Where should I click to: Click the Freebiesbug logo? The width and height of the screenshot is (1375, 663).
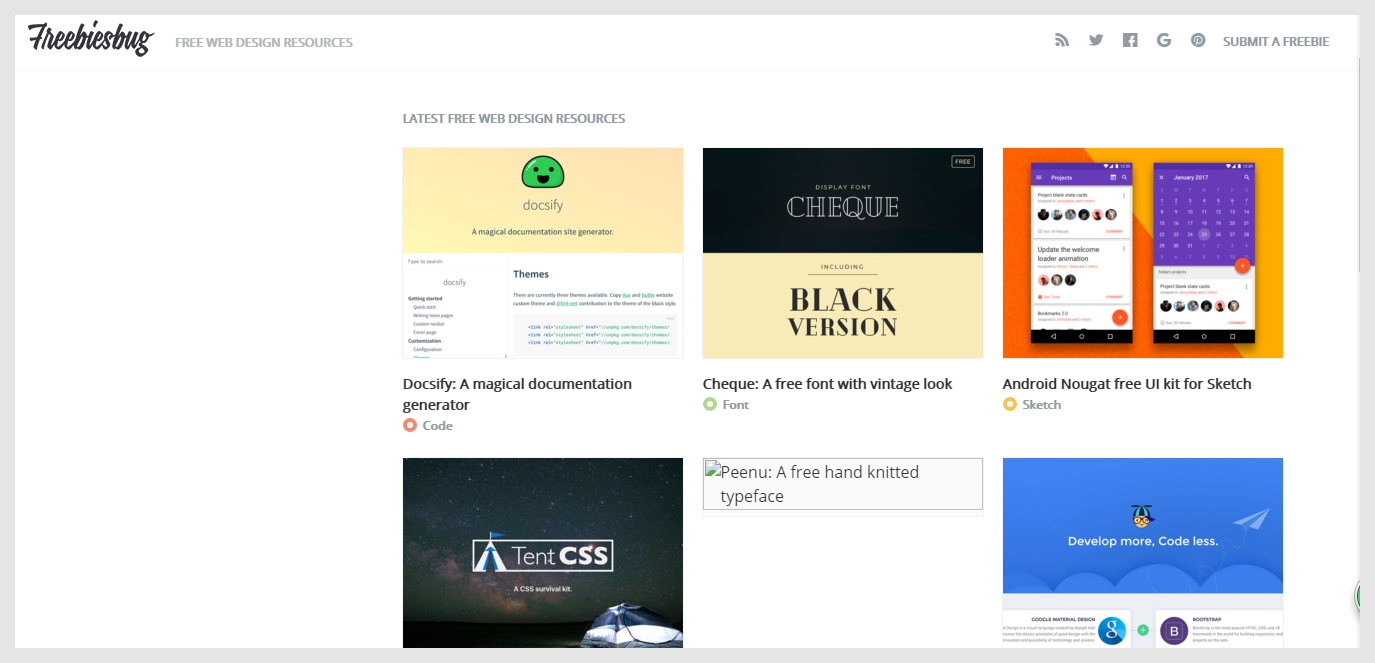tap(91, 38)
